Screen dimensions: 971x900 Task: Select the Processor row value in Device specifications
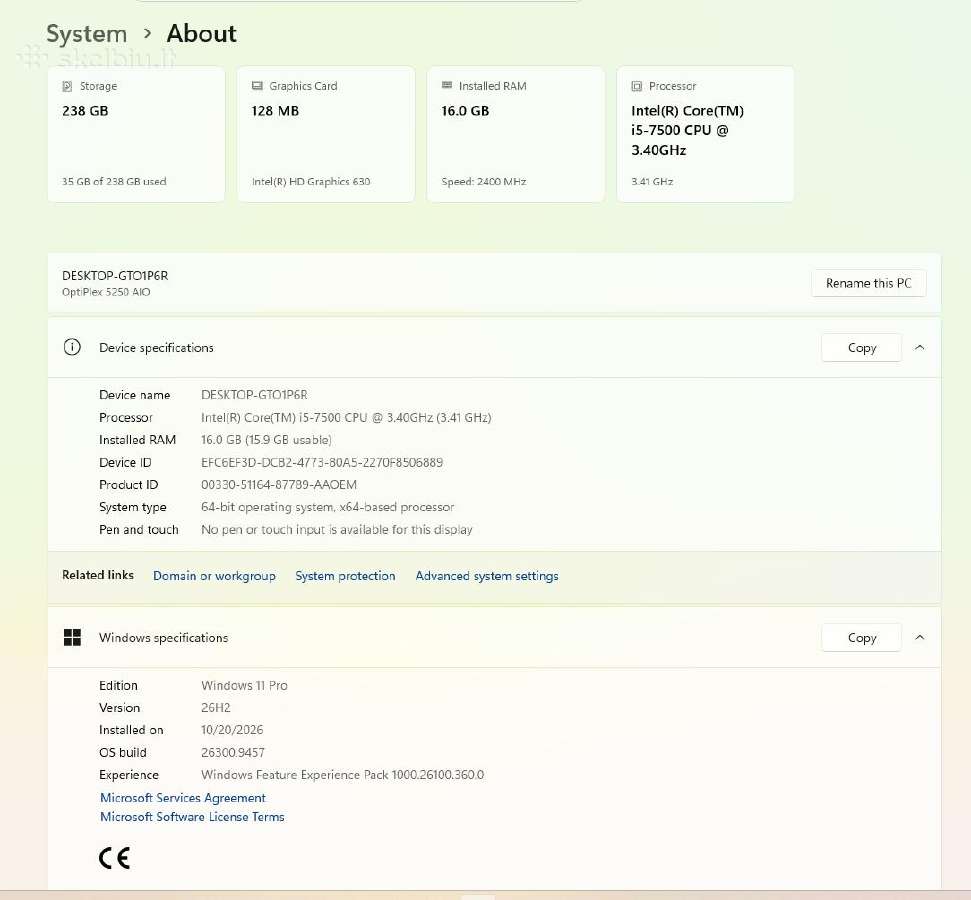346,417
